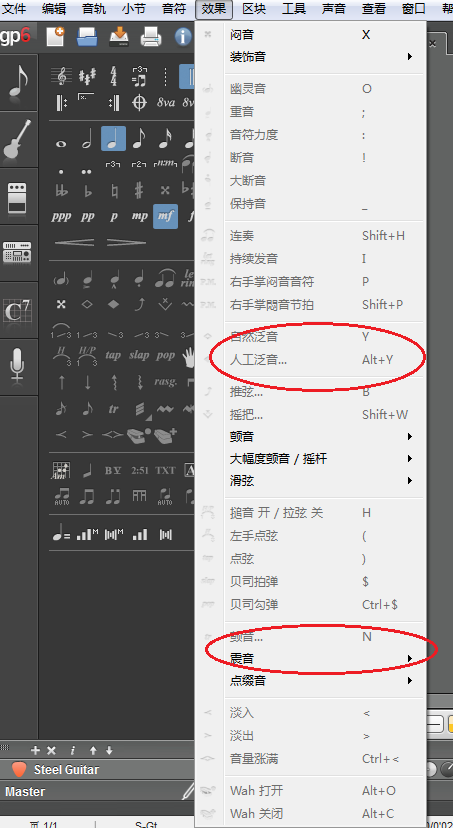The image size is (453, 828).
Task: Toggle the mf dynamic marking
Action: [165, 217]
